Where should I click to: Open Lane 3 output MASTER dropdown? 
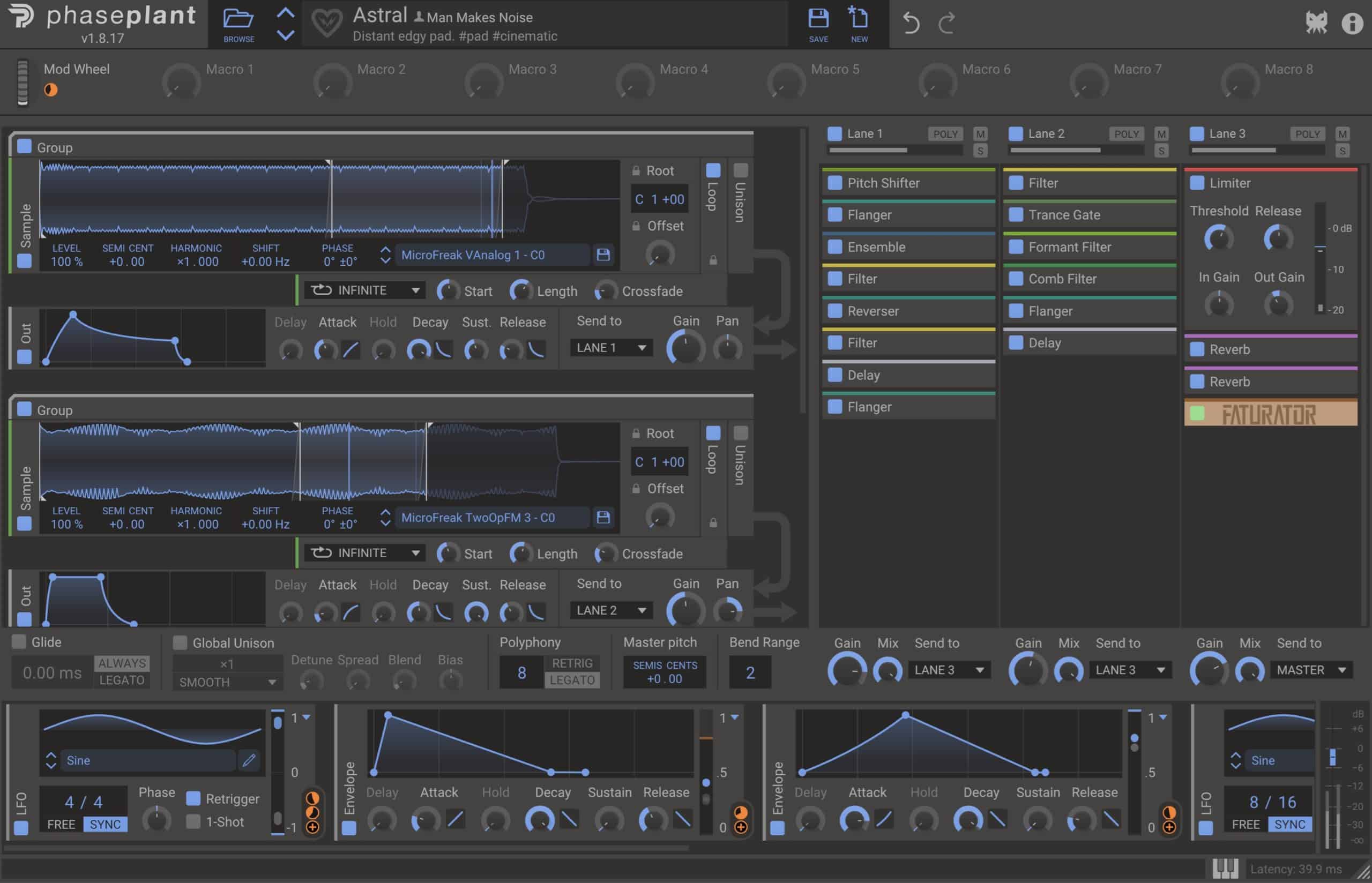1311,670
